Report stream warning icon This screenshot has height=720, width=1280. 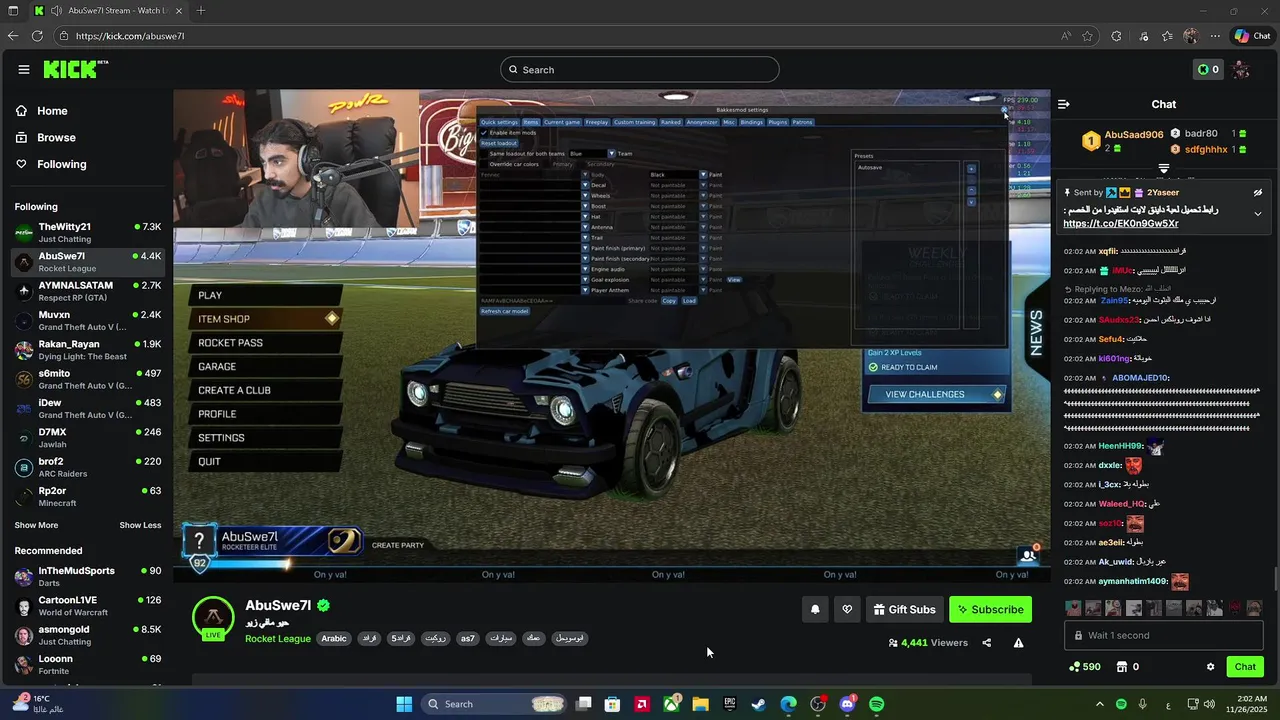pos(1018,643)
